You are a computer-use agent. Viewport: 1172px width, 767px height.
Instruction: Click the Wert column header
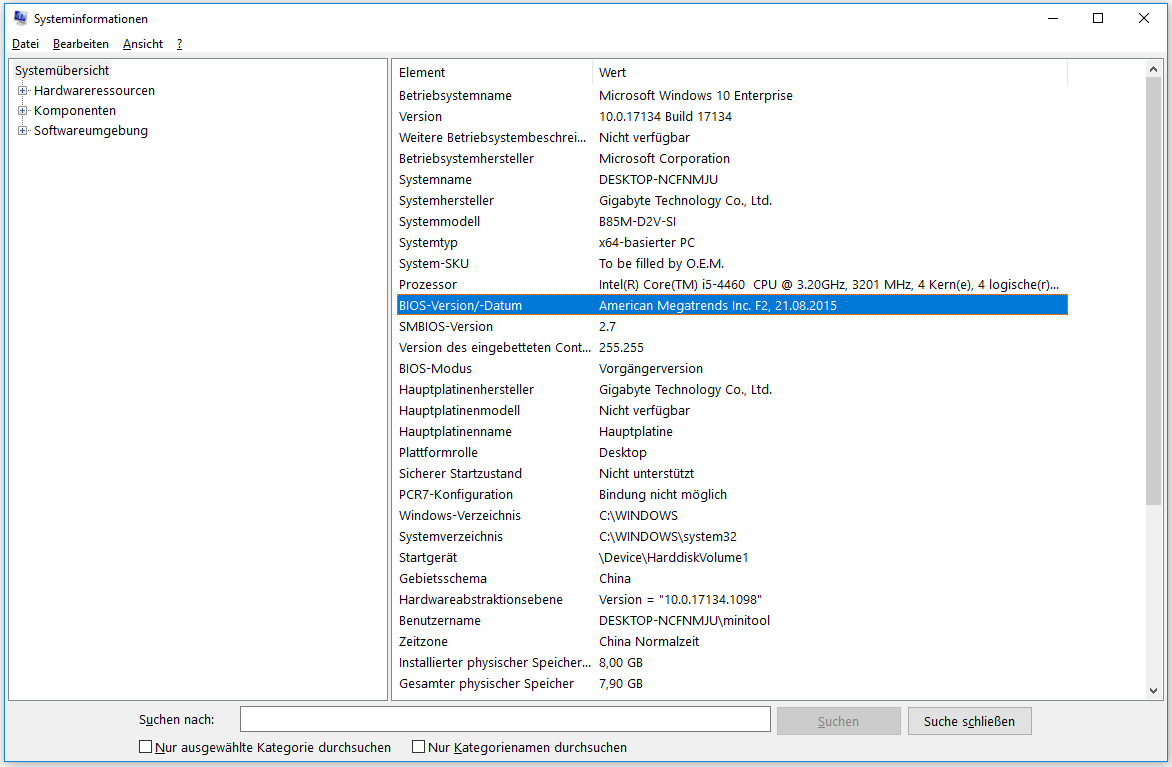click(830, 73)
